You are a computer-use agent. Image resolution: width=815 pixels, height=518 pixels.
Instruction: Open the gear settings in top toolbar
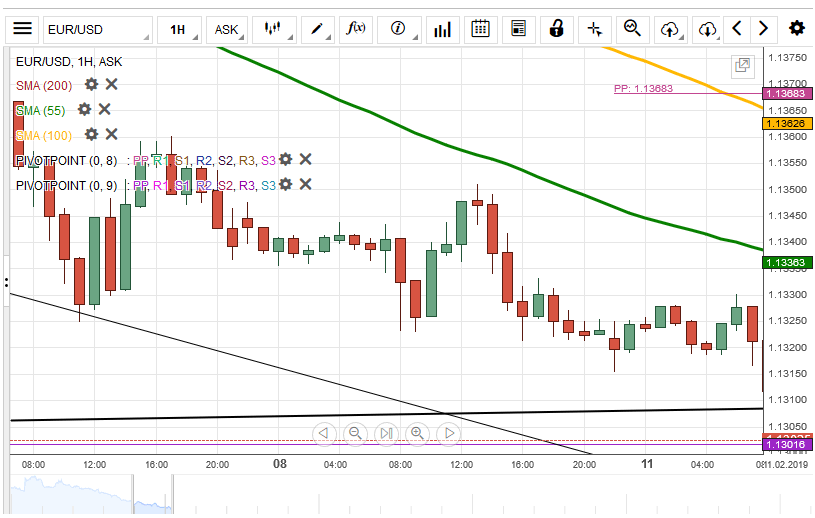[796, 29]
